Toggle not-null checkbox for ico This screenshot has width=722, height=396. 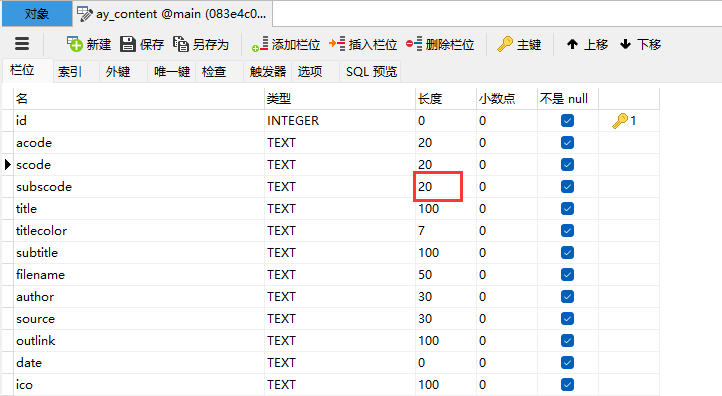[567, 384]
